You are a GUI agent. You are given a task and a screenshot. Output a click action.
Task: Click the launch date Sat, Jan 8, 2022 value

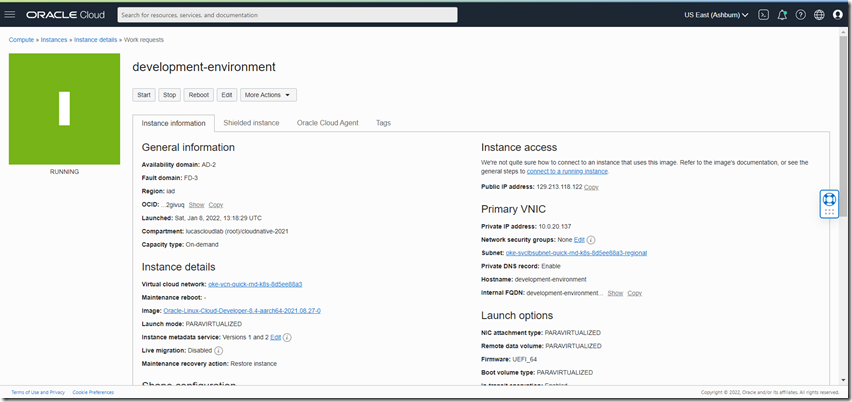click(x=217, y=218)
